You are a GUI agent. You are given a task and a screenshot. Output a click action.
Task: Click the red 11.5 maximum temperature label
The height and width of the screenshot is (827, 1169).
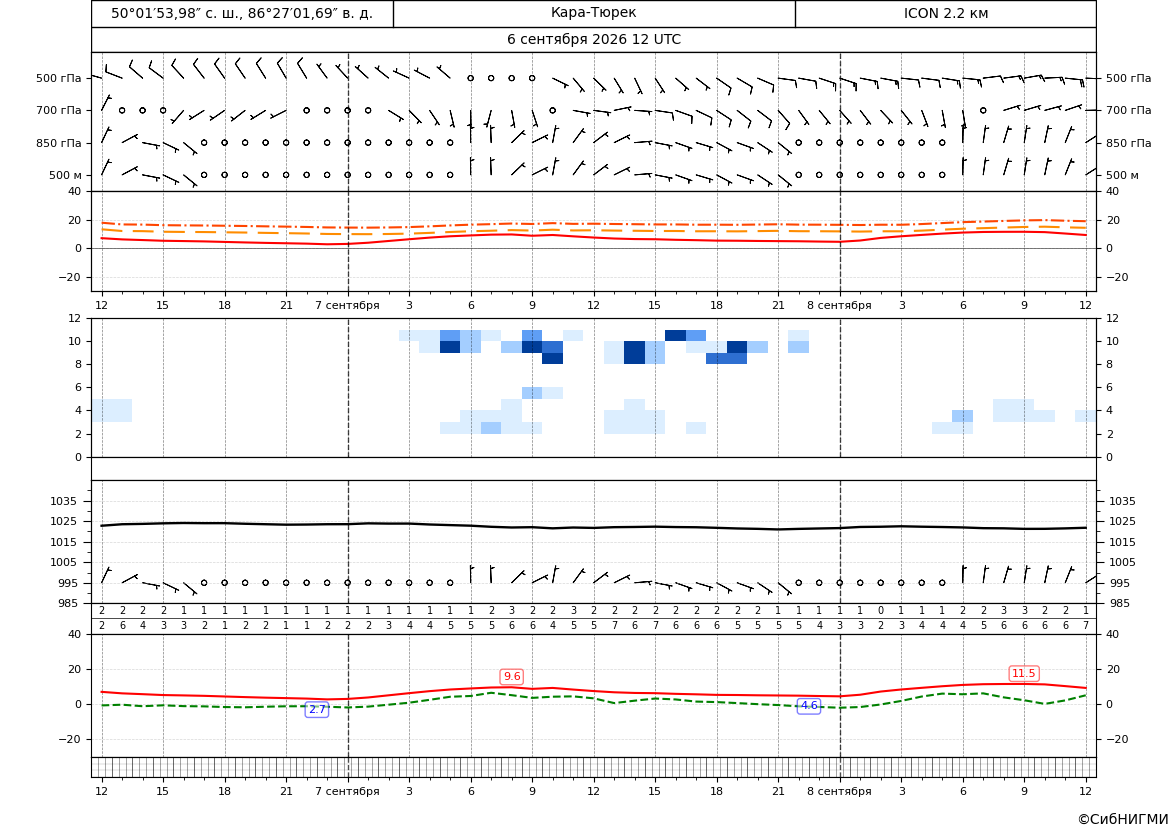click(1024, 673)
